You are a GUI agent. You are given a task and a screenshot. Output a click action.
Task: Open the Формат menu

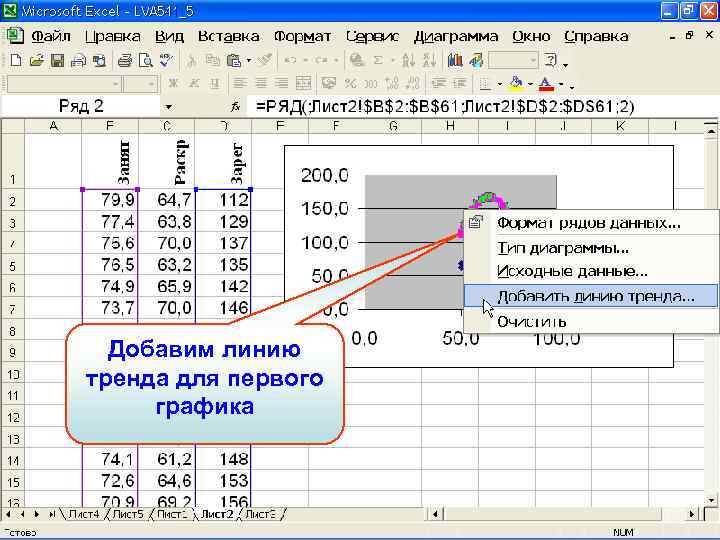[302, 36]
